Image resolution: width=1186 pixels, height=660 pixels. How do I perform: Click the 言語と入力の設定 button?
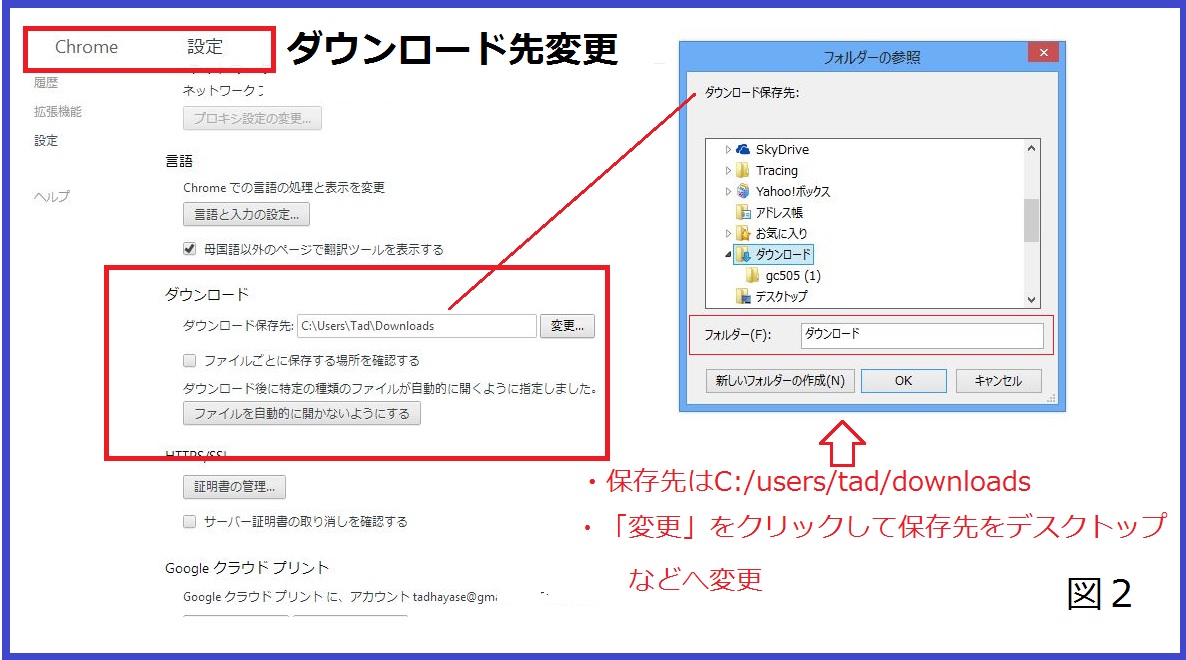[x=247, y=214]
